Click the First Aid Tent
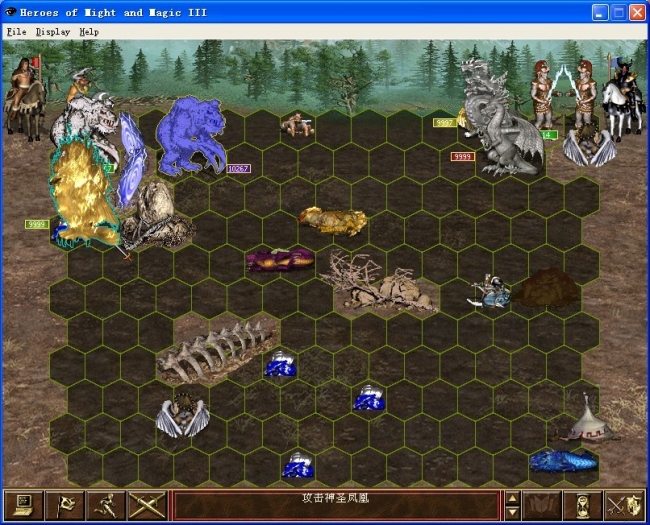The width and height of the screenshot is (650, 525). pyautogui.click(x=589, y=419)
